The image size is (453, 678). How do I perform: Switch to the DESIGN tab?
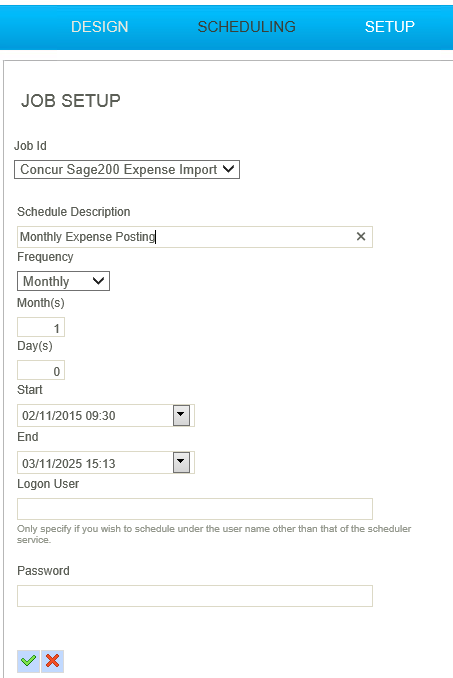click(99, 27)
